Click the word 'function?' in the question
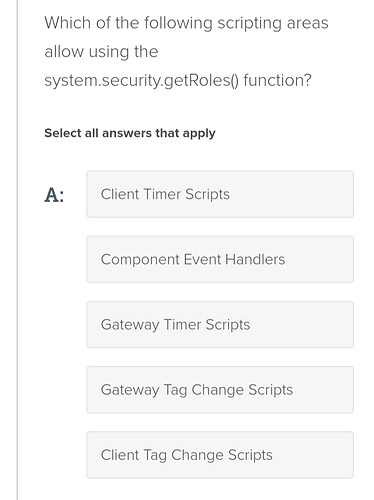 click(277, 80)
